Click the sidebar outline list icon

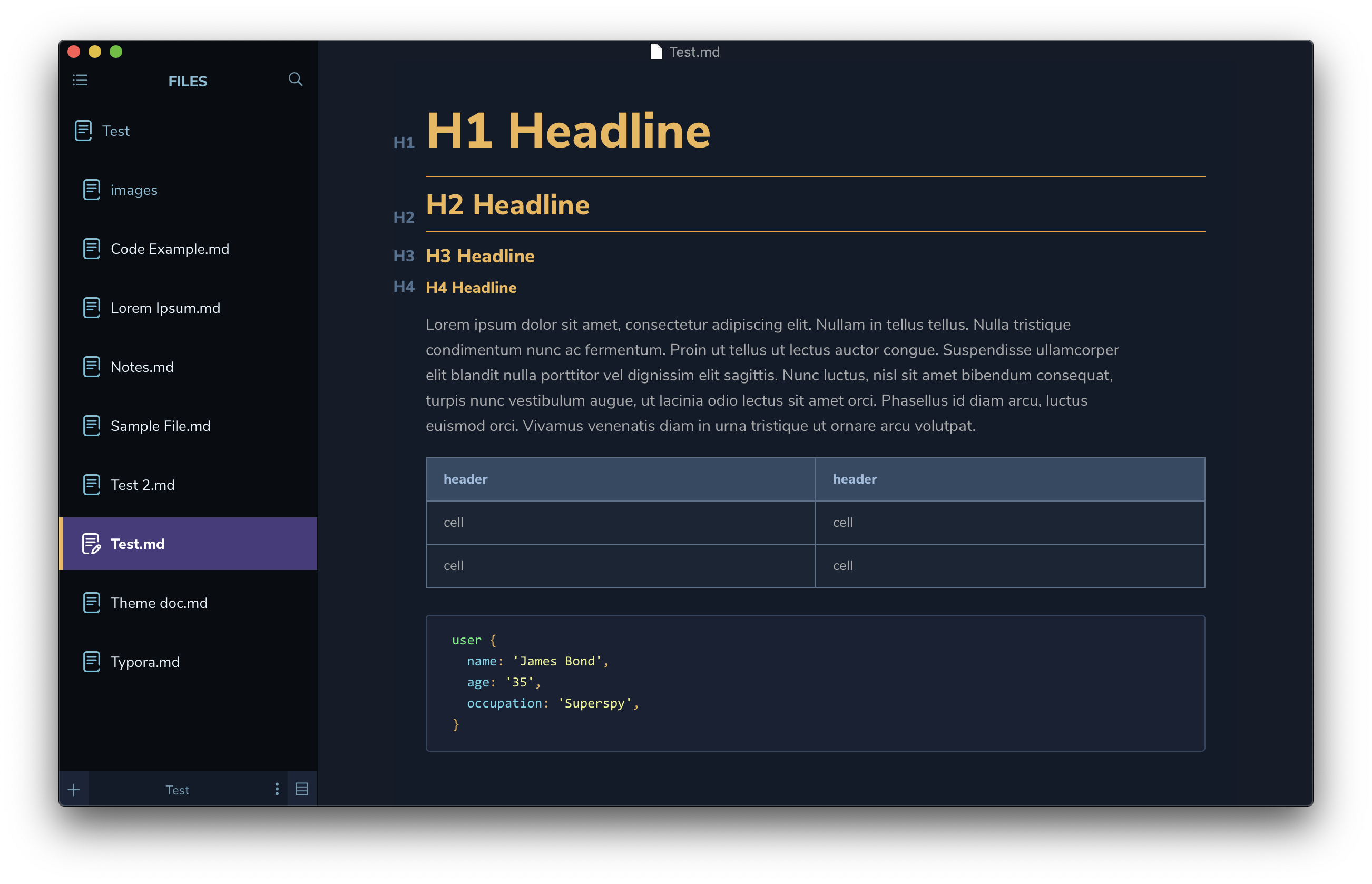[x=80, y=80]
